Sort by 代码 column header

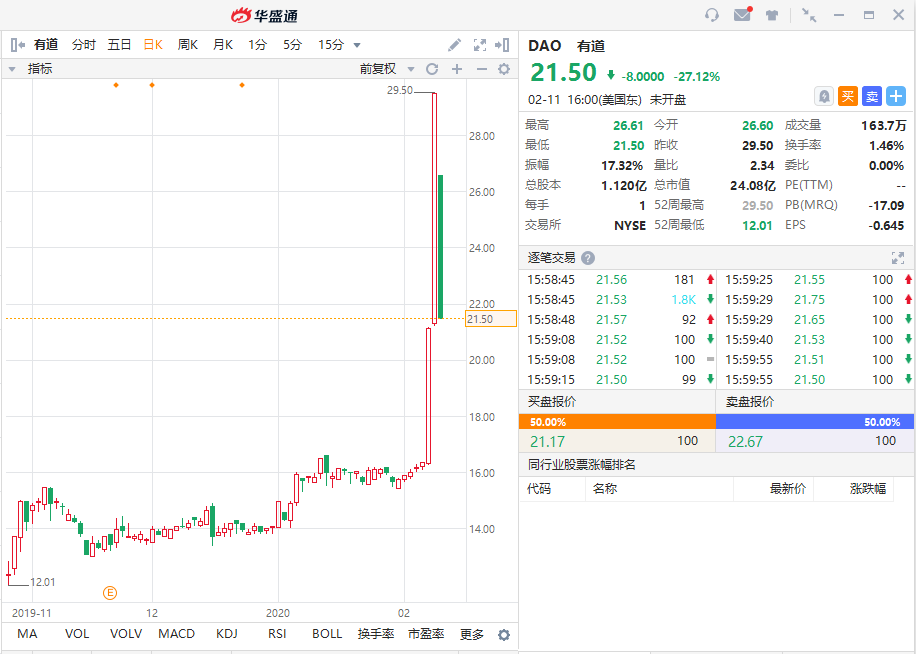coord(539,489)
